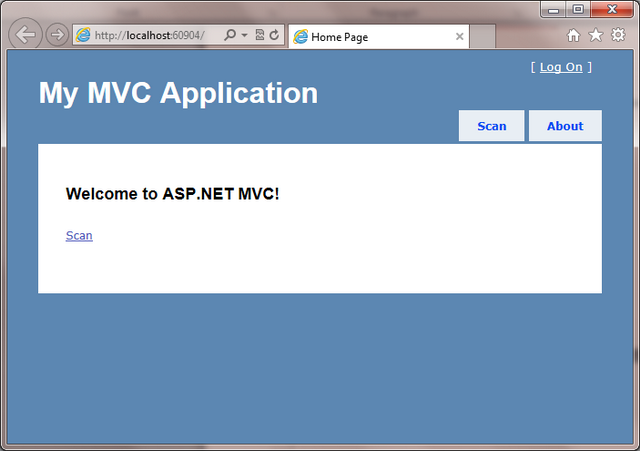The height and width of the screenshot is (451, 640).
Task: Refresh the page with the reload icon
Action: [x=274, y=35]
